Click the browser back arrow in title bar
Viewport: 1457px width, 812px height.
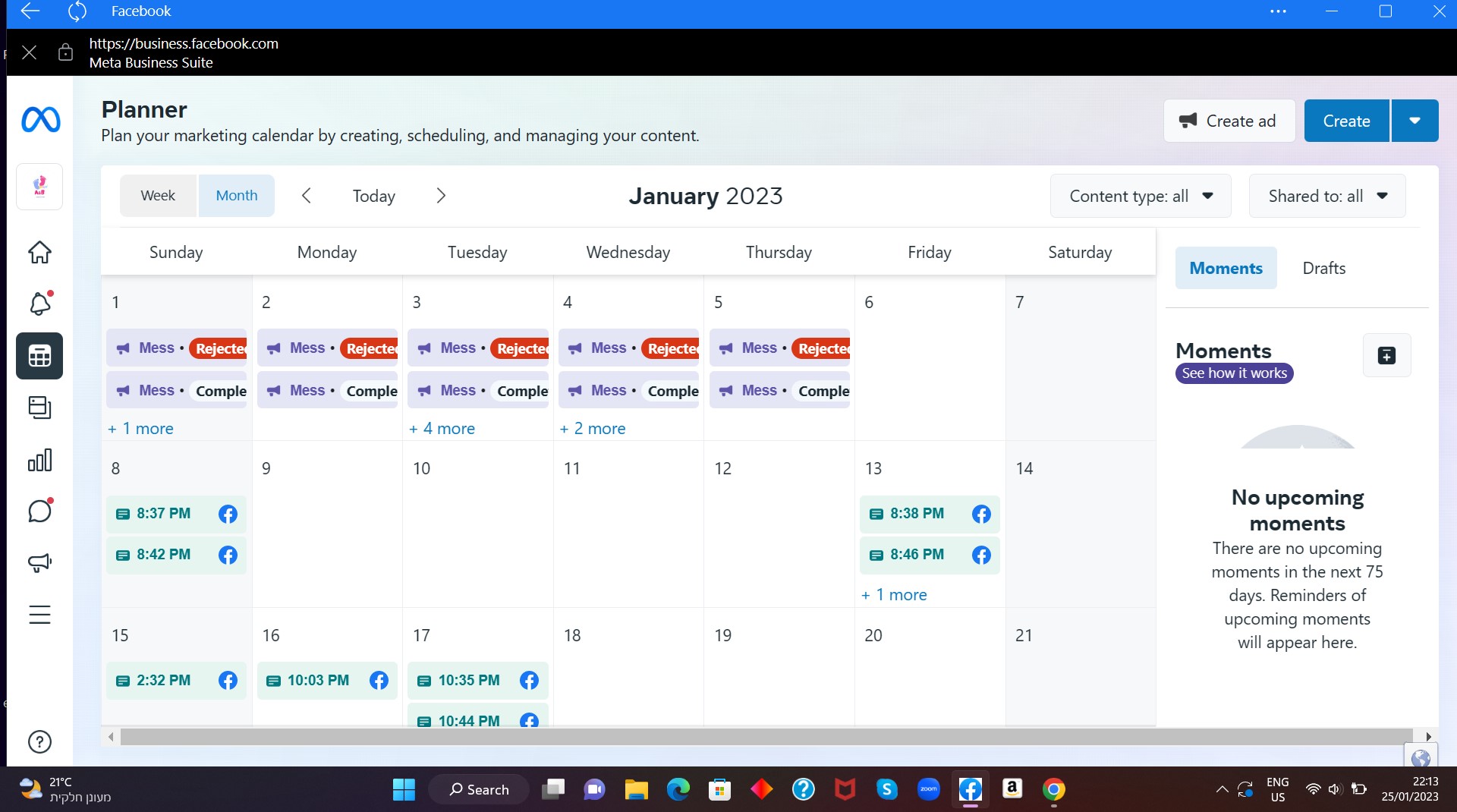point(30,11)
